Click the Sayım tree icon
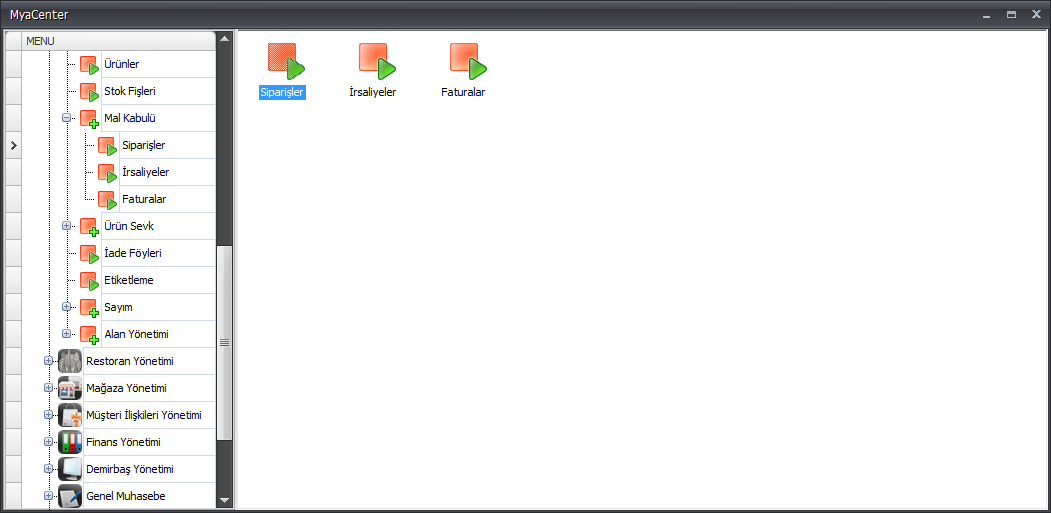Viewport: 1051px width, 513px height. tap(90, 308)
